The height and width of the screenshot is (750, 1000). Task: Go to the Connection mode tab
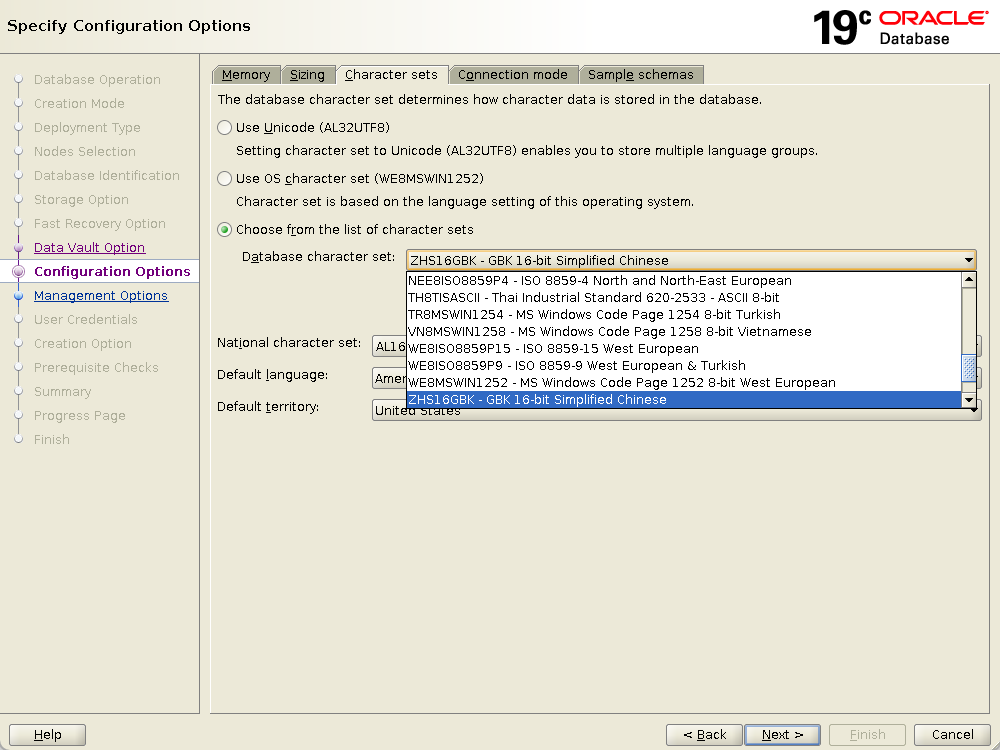513,75
